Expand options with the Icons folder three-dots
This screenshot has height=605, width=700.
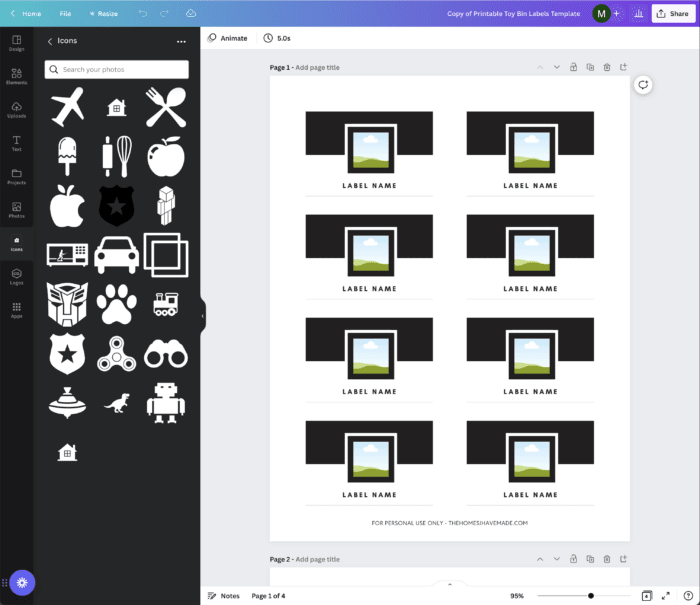click(x=181, y=41)
